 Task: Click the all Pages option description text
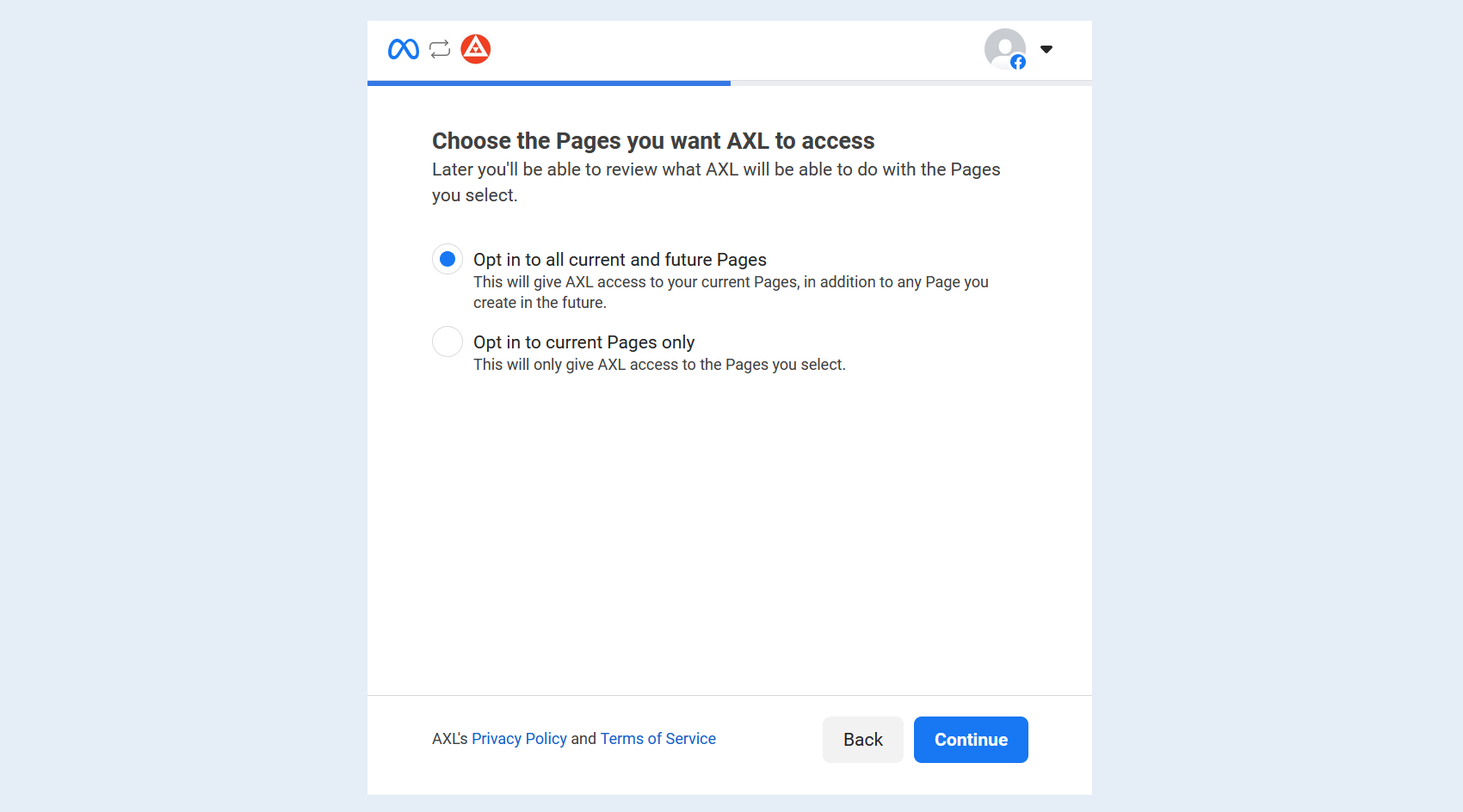click(731, 292)
